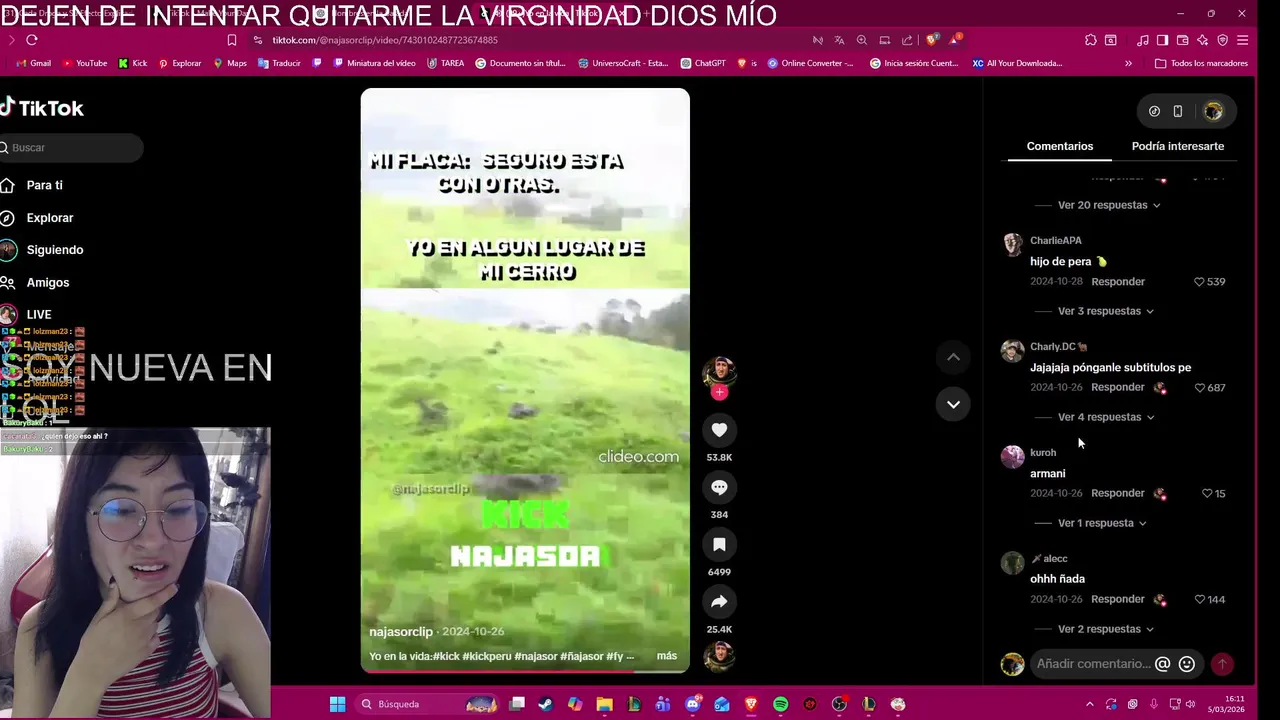1280x720 pixels.
Task: Show more bookmarks with double chevron
Action: (1128, 63)
